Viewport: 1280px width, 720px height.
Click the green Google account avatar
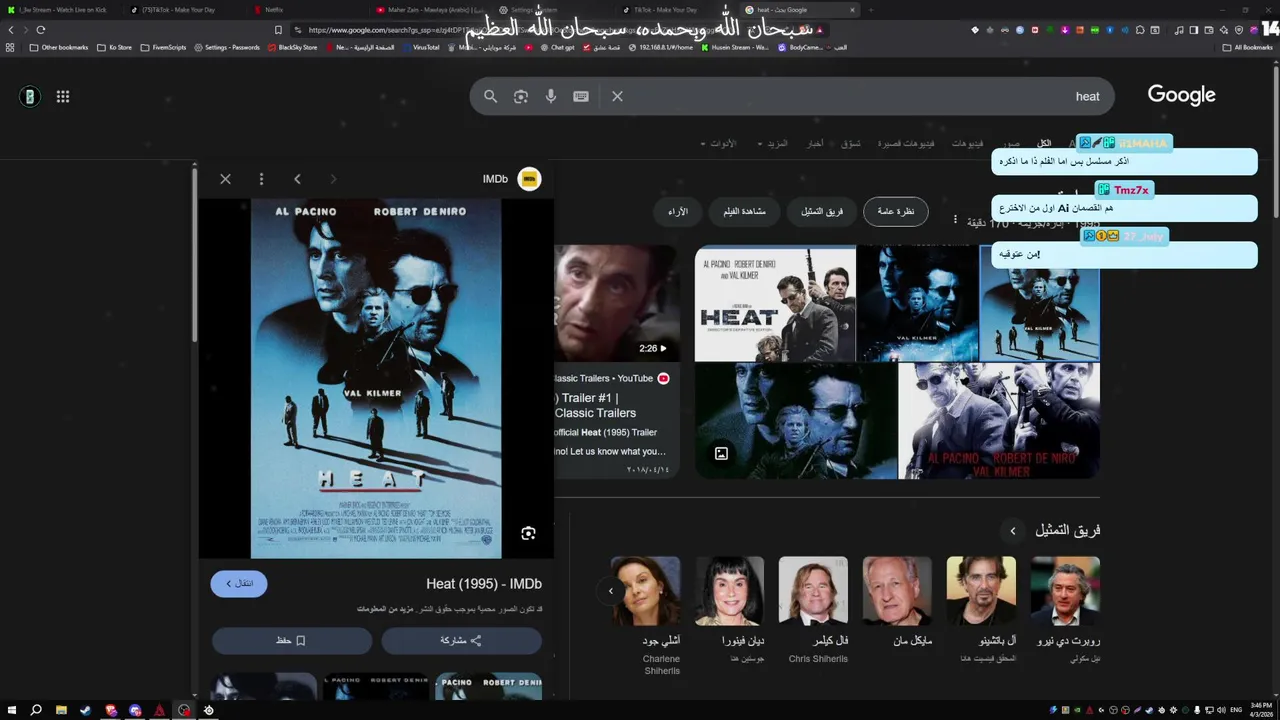coord(30,97)
